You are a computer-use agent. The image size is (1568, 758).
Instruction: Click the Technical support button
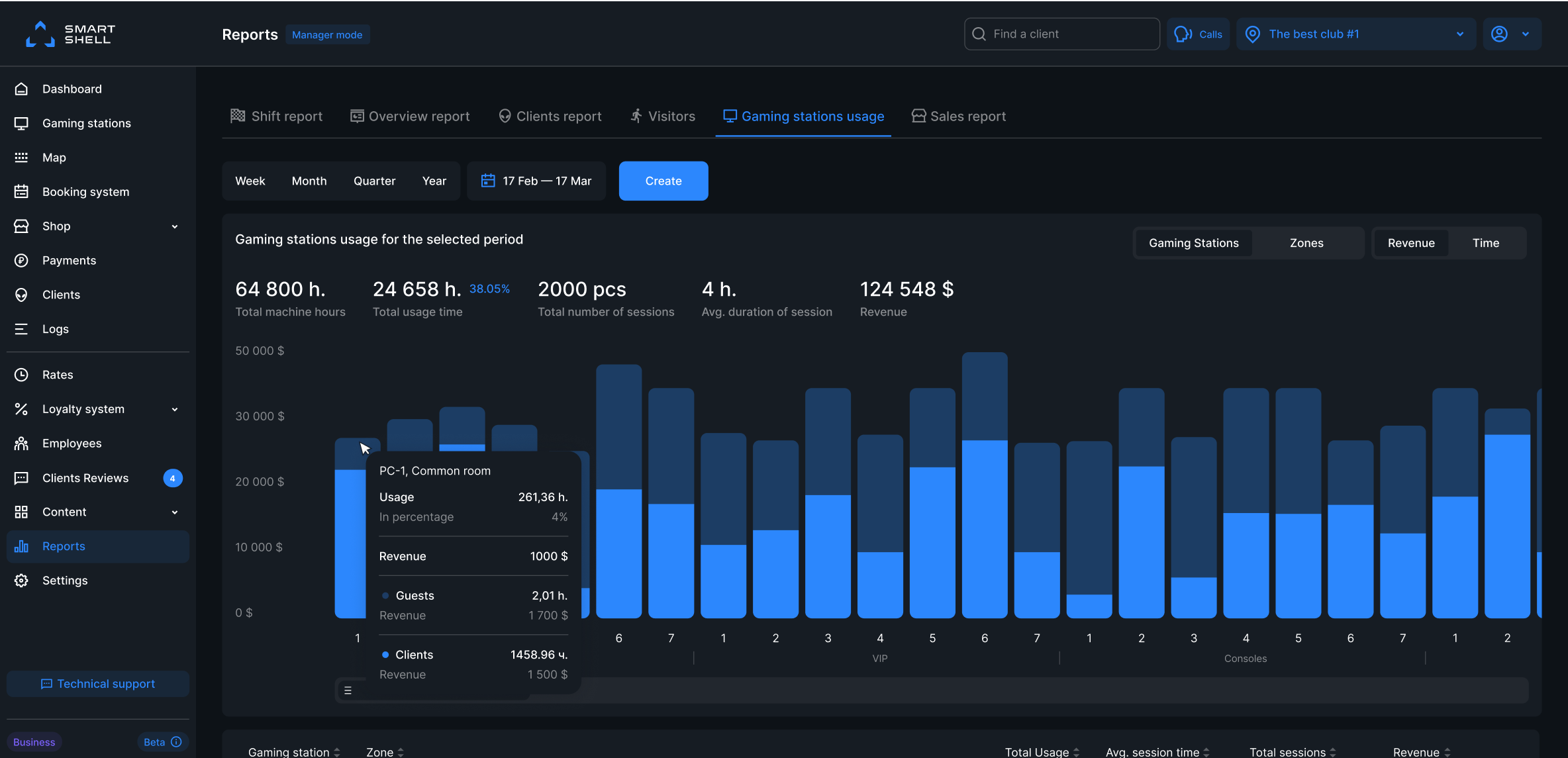(98, 684)
